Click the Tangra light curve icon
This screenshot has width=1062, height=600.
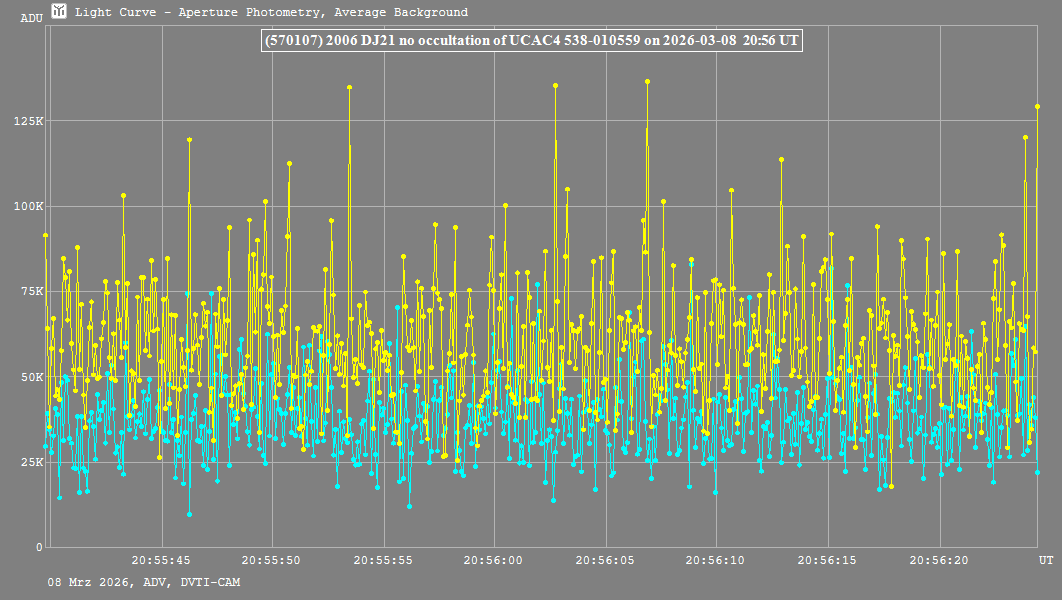(x=60, y=12)
